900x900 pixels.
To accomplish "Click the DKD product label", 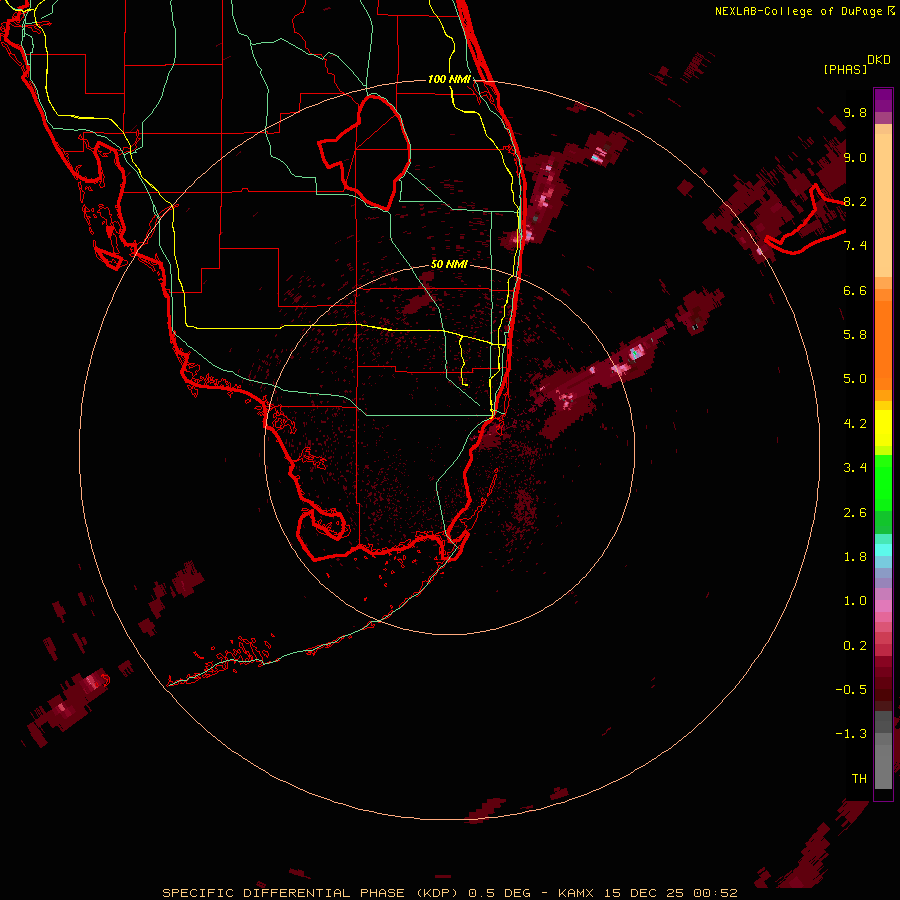I will [x=879, y=60].
